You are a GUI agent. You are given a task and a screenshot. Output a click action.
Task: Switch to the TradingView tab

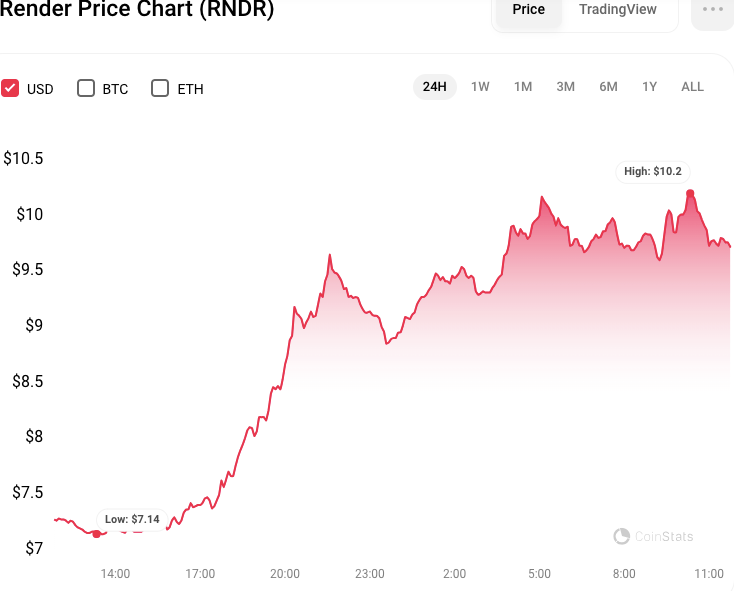617,10
